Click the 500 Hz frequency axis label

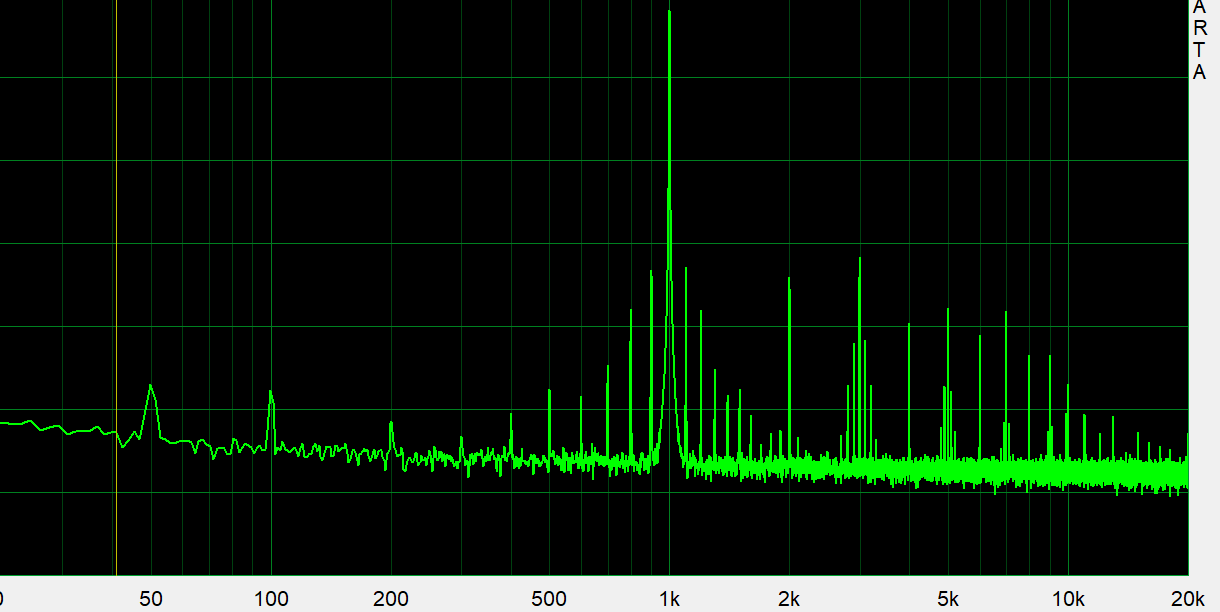(x=549, y=600)
